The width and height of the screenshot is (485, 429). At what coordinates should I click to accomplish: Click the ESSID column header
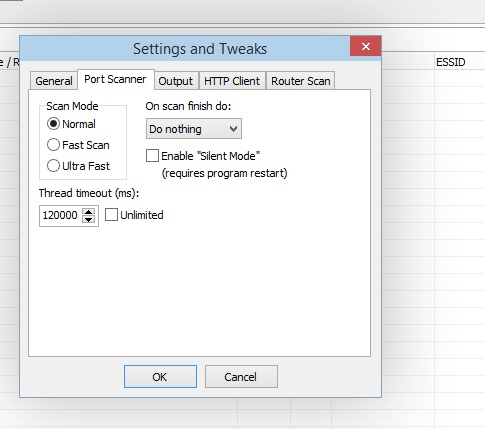[451, 62]
